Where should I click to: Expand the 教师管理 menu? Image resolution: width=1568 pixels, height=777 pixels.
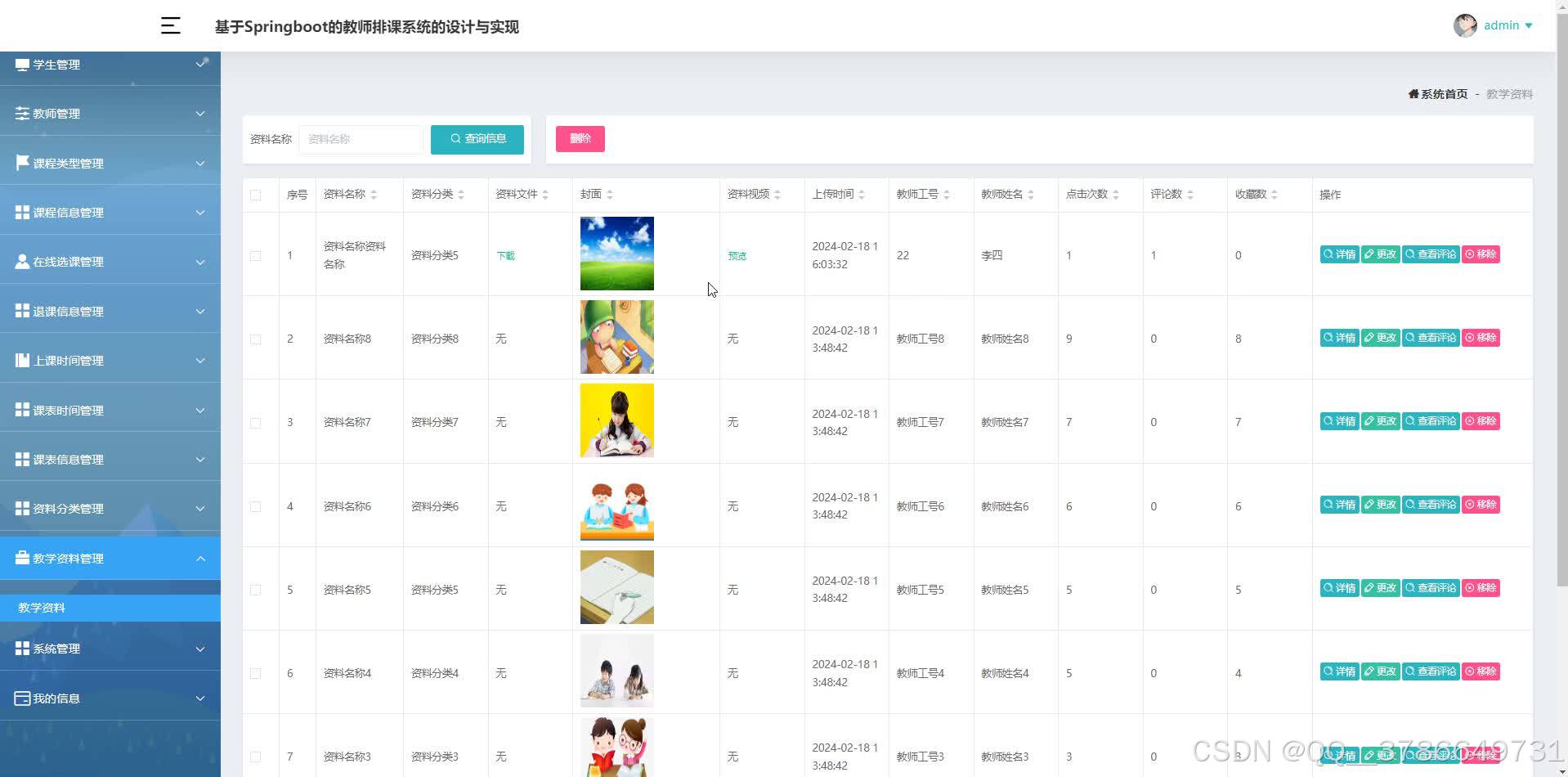tap(110, 113)
